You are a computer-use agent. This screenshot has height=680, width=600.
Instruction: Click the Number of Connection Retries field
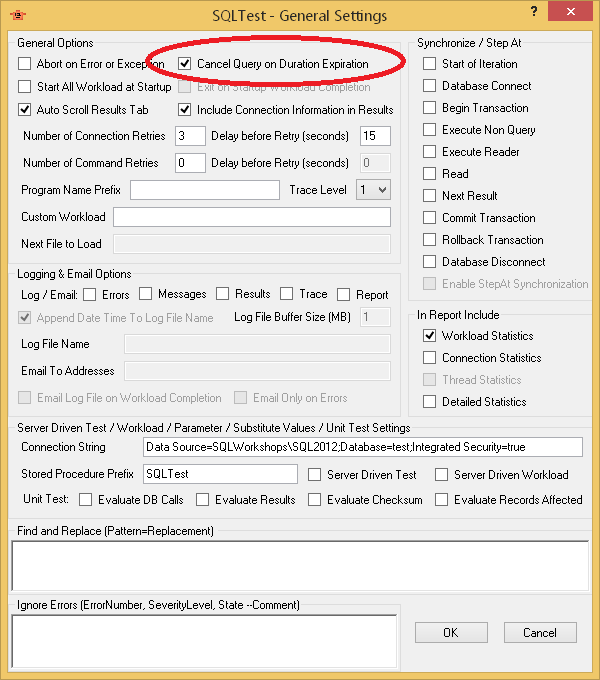point(190,136)
